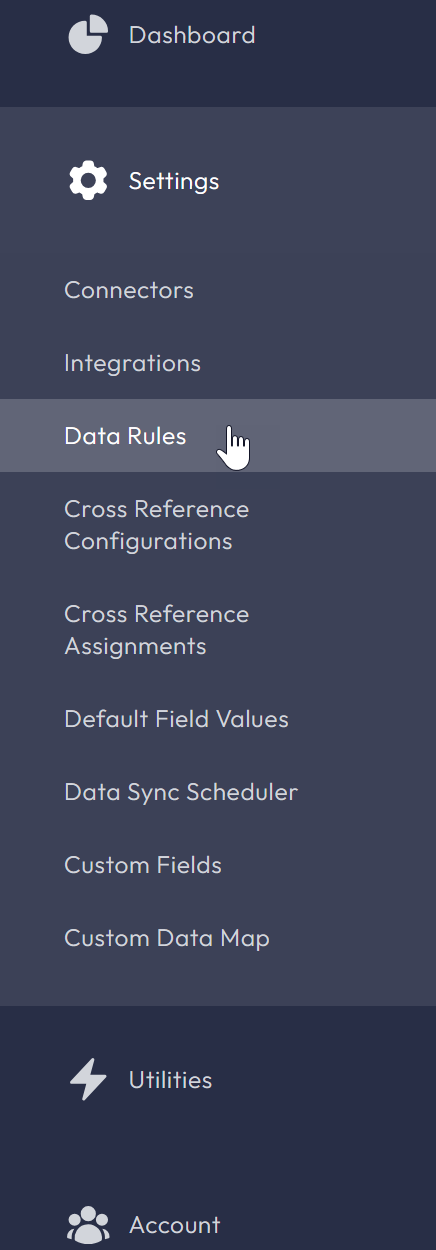The width and height of the screenshot is (436, 1250).
Task: Click the Dashboard pie chart icon
Action: coord(88,35)
